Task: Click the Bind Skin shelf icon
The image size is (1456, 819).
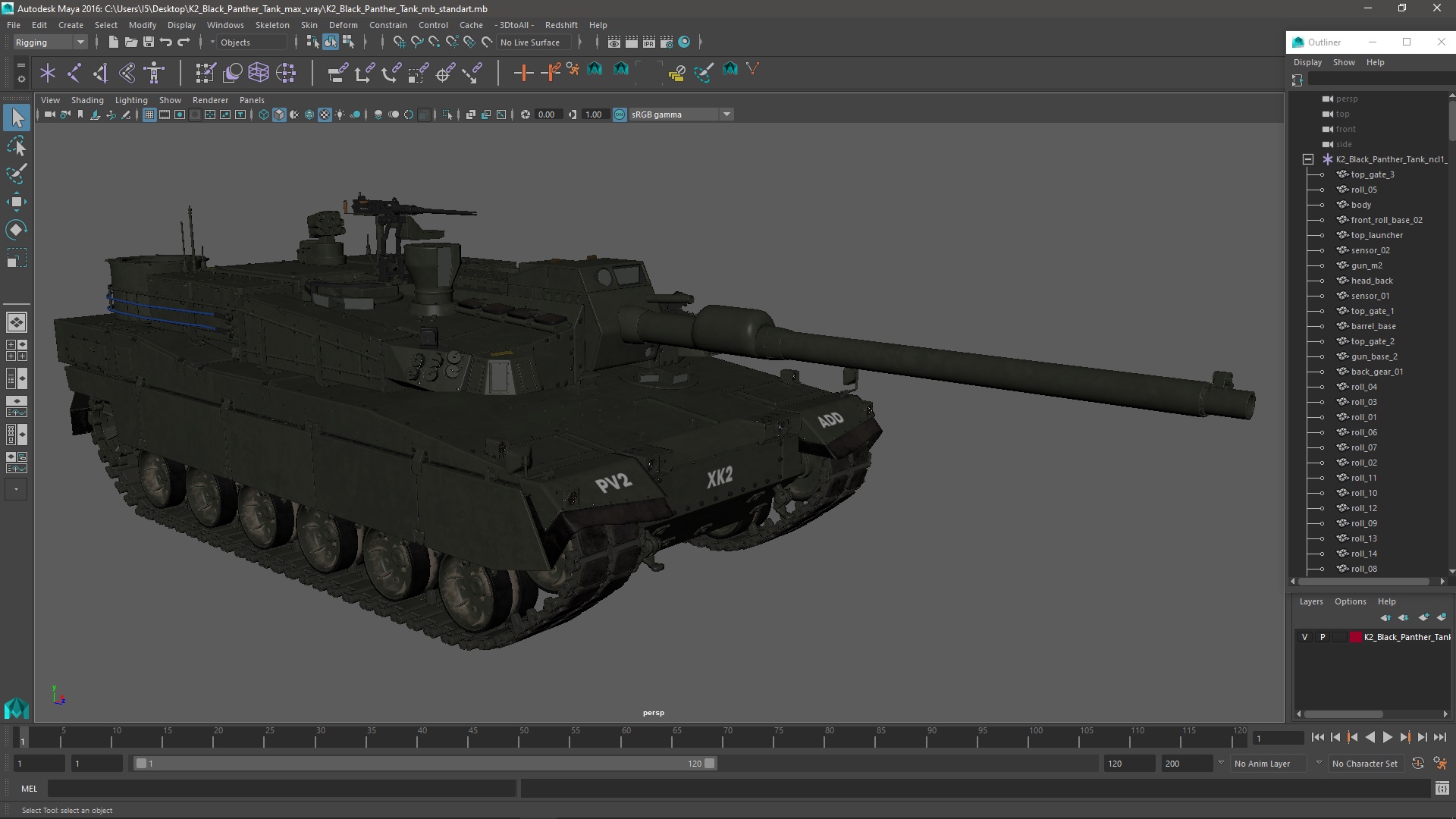Action: tap(127, 73)
